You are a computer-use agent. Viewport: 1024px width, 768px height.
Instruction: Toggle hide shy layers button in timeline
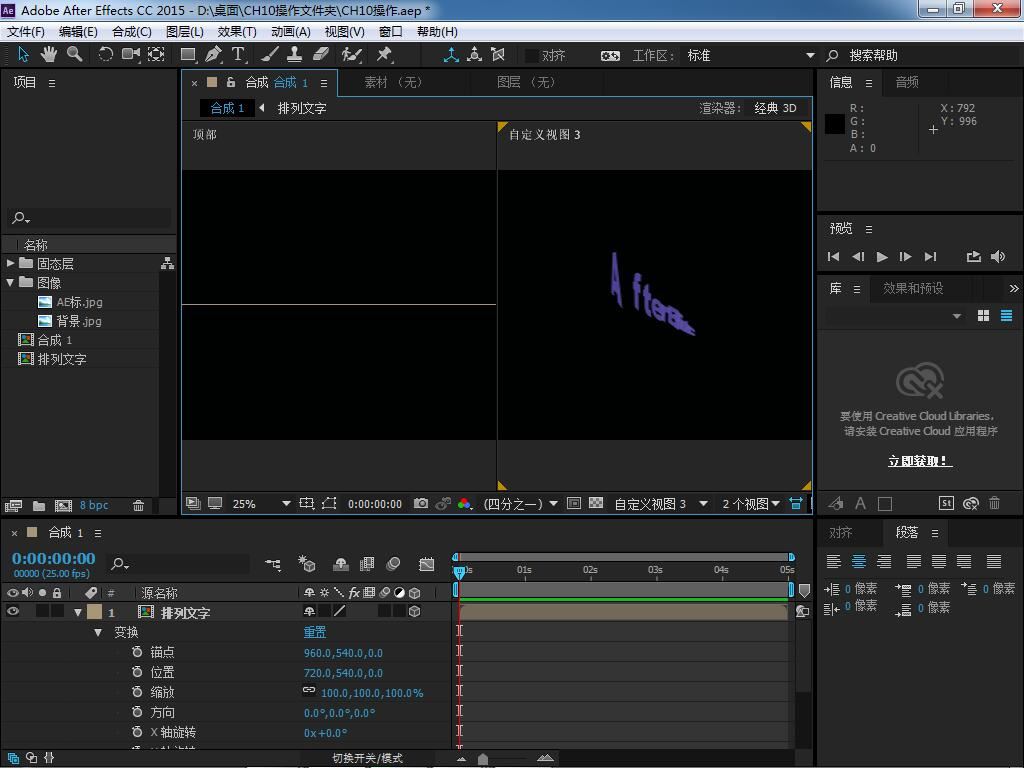[340, 564]
